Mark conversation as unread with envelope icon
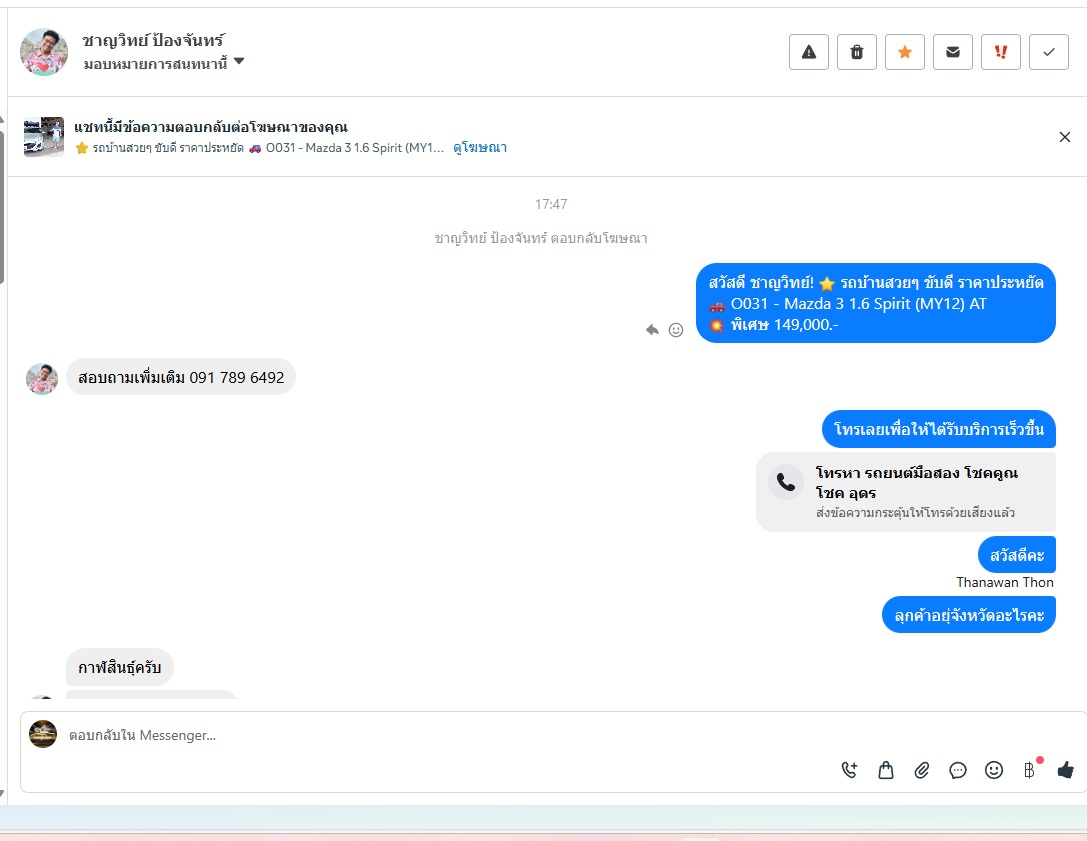Viewport: 1087px width, 841px height. [953, 52]
